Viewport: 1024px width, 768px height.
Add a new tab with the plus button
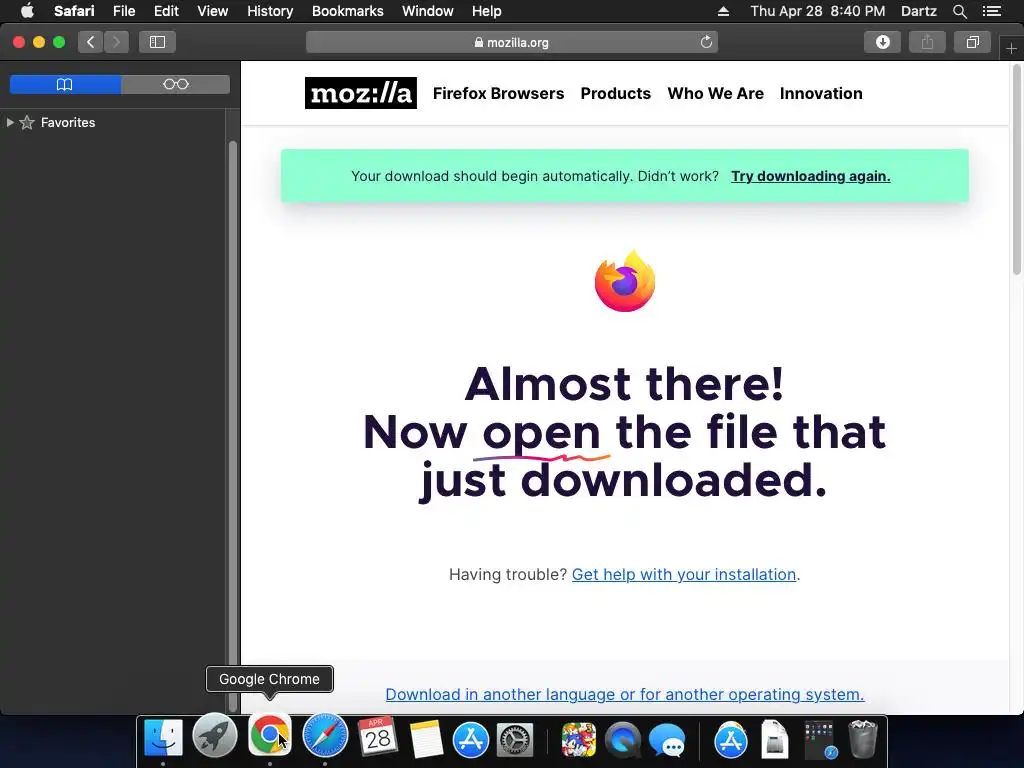[x=1011, y=49]
